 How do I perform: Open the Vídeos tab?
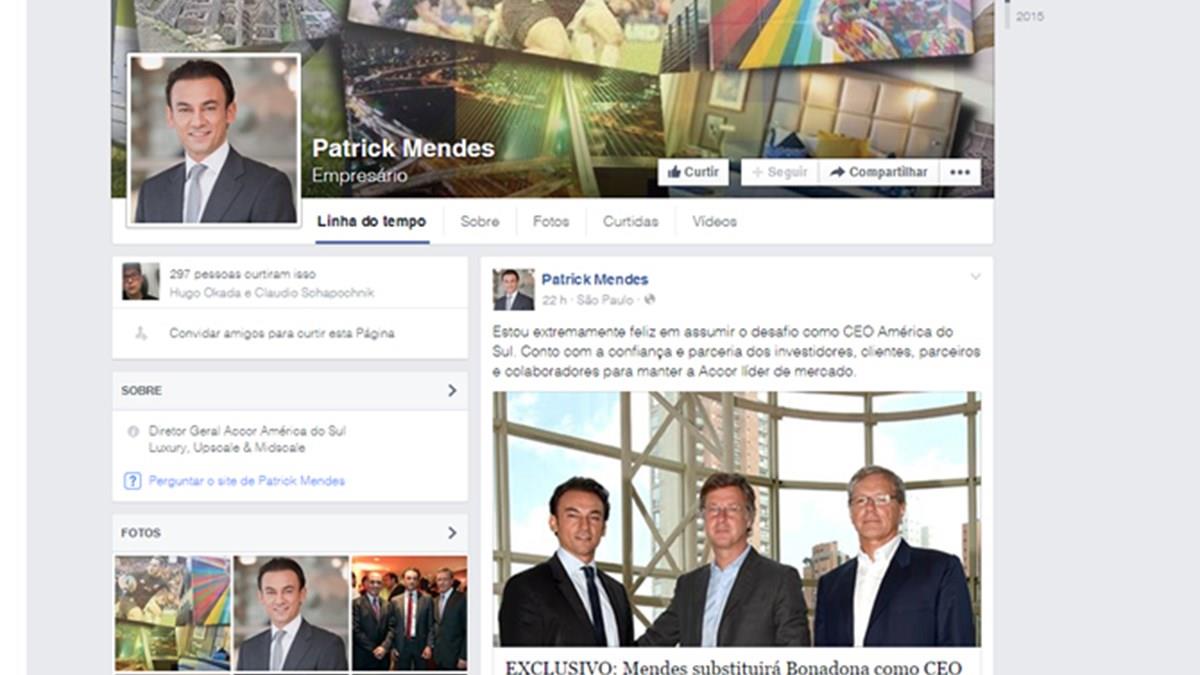point(714,222)
